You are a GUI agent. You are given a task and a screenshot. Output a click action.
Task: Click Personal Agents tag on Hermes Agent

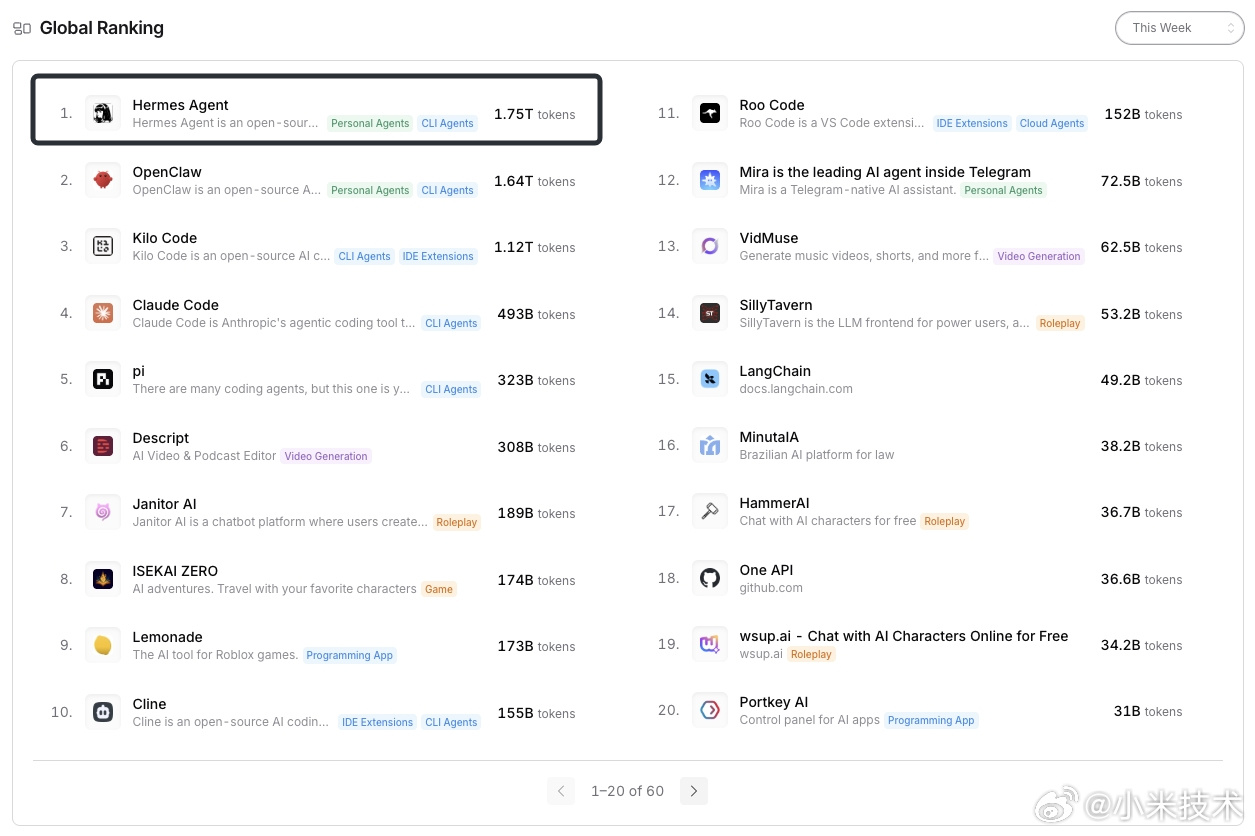pos(370,124)
